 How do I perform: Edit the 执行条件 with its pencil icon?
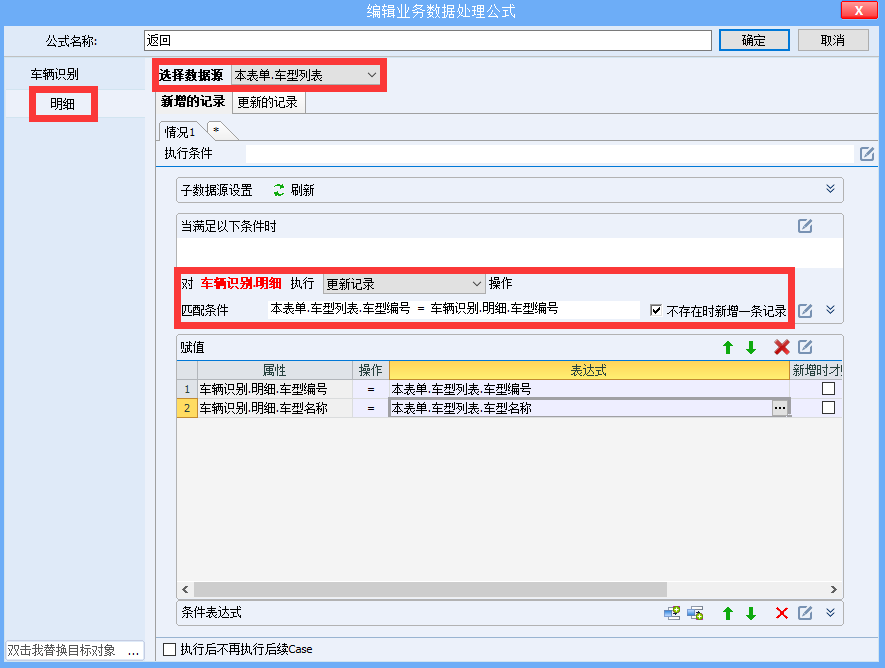pyautogui.click(x=867, y=153)
